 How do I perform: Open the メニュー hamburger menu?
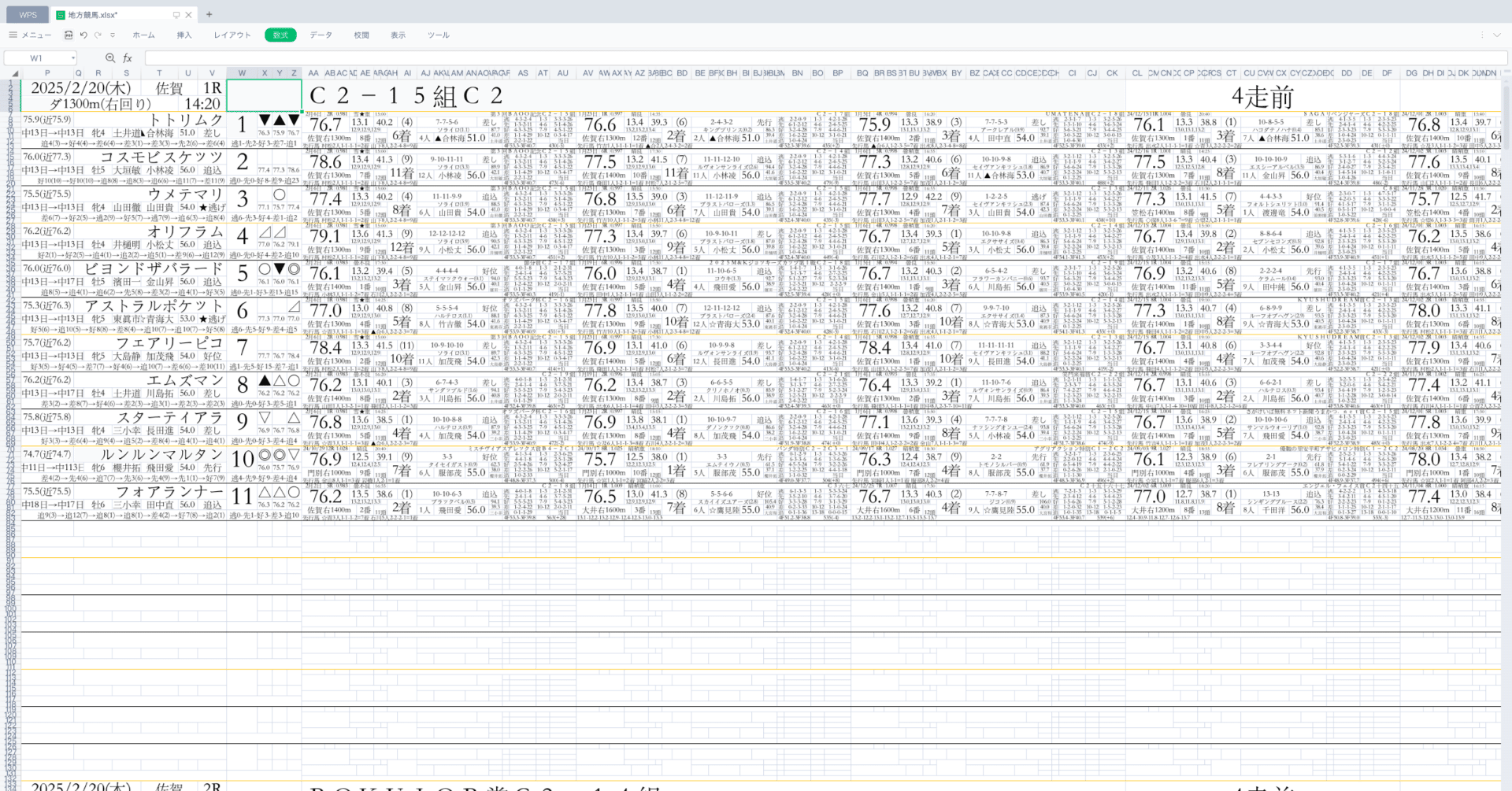pos(30,35)
